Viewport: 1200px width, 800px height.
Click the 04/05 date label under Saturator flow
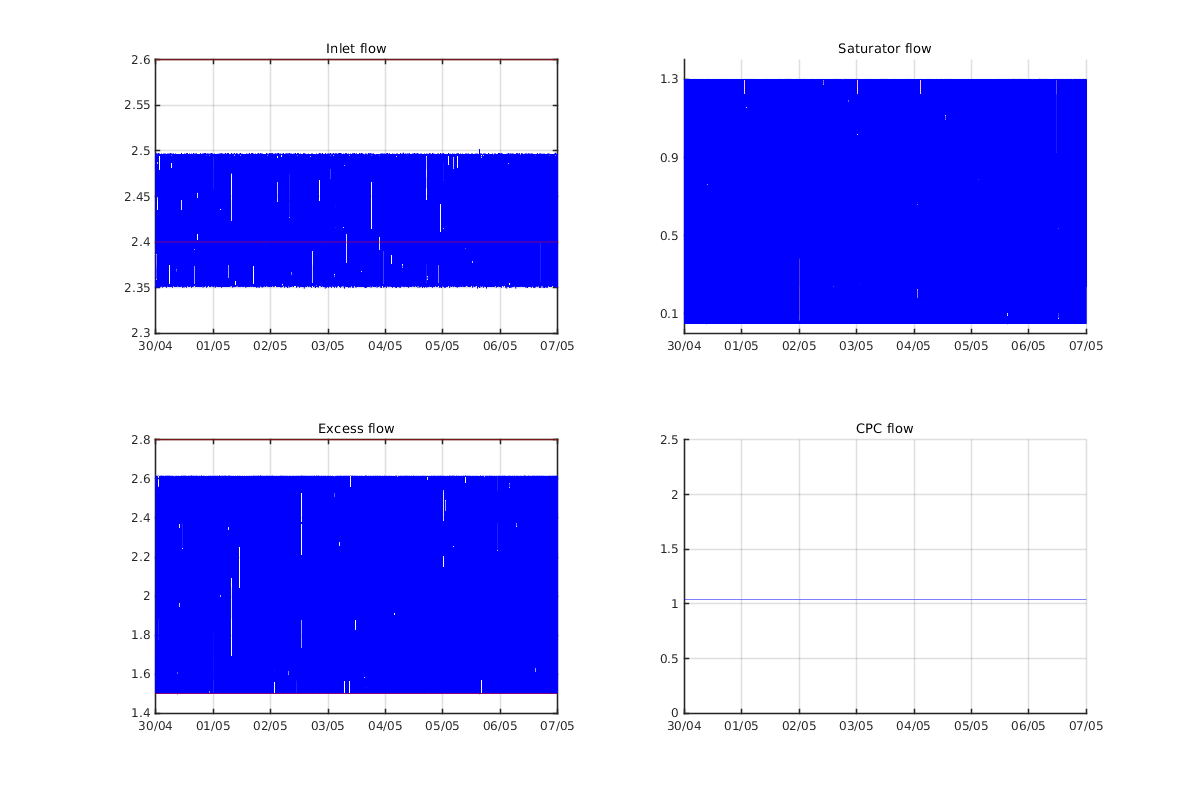point(914,346)
